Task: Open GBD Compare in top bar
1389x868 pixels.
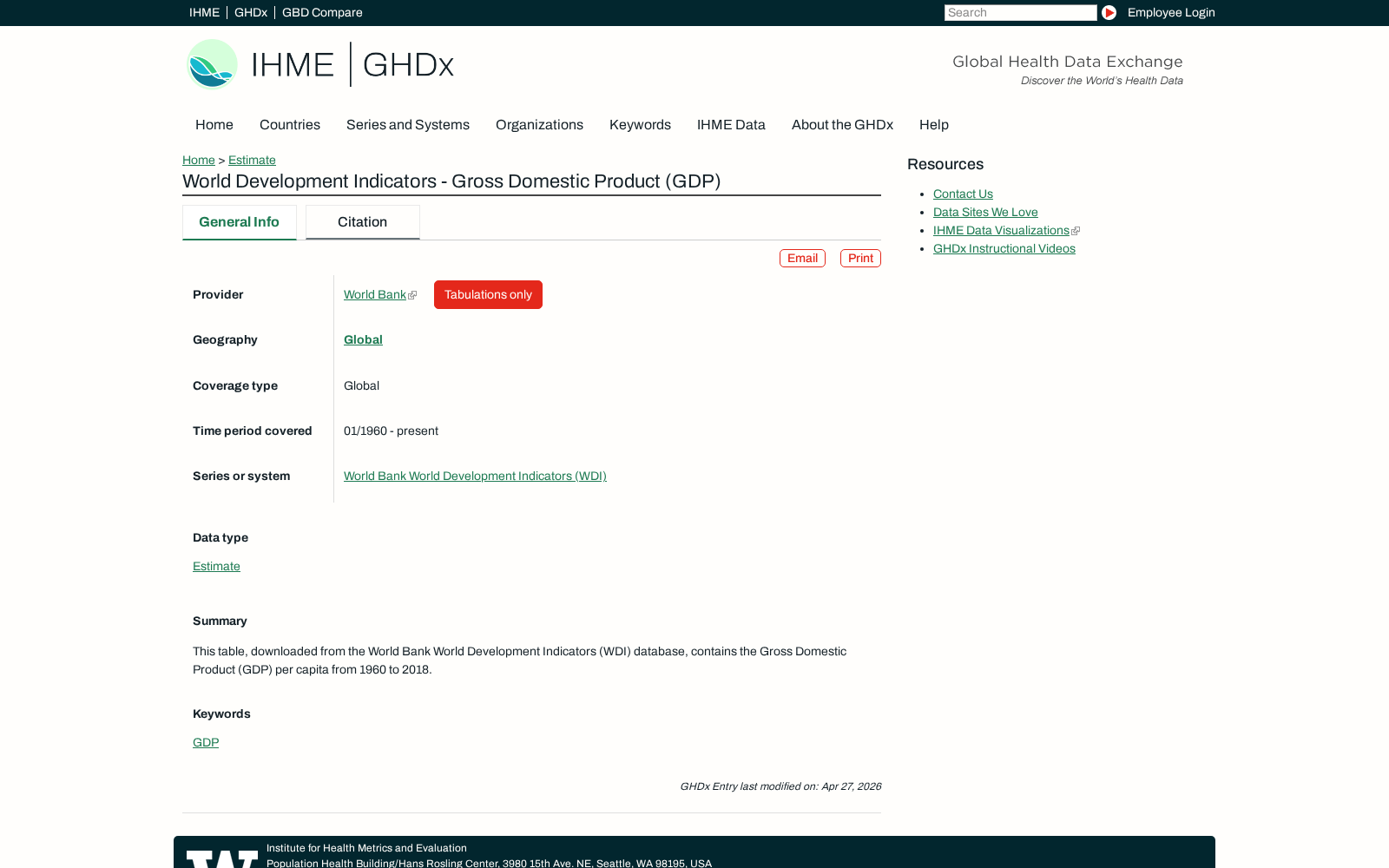Action: click(x=322, y=12)
